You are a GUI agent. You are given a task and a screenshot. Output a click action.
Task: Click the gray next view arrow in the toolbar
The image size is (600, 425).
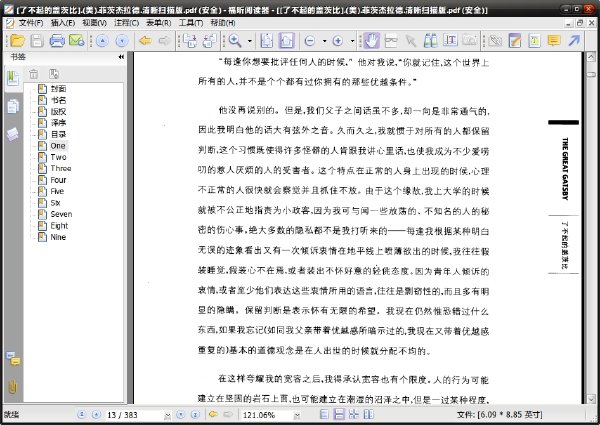tap(165, 40)
